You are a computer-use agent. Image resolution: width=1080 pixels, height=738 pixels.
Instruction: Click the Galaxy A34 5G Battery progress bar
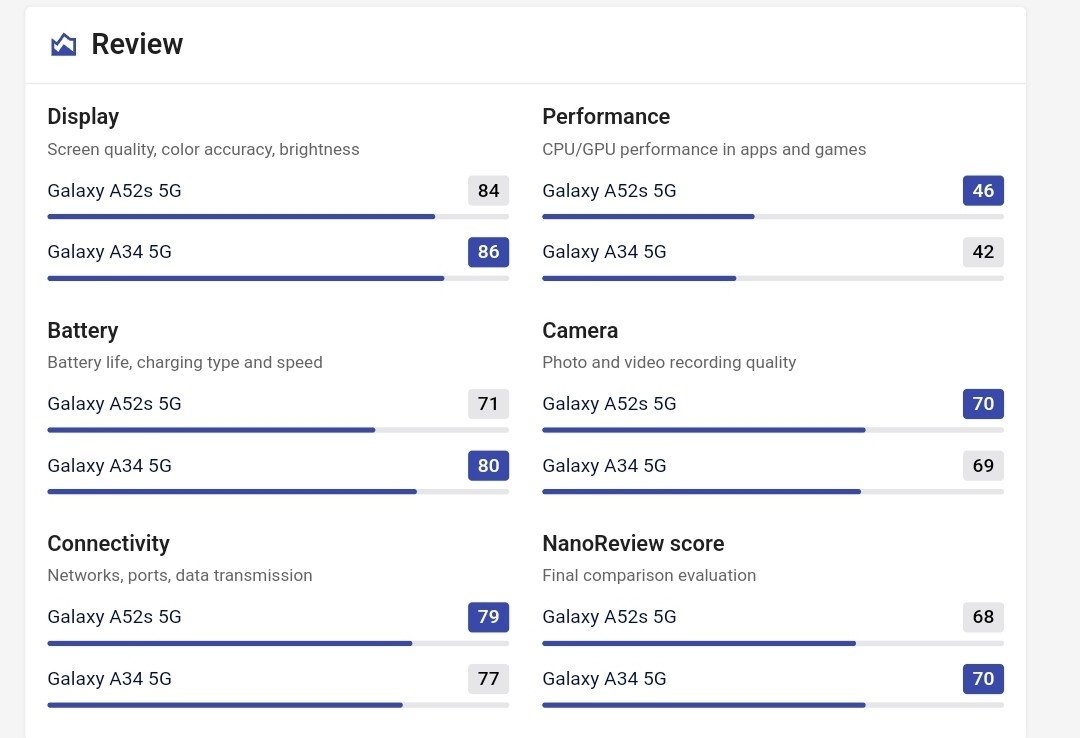(x=278, y=491)
